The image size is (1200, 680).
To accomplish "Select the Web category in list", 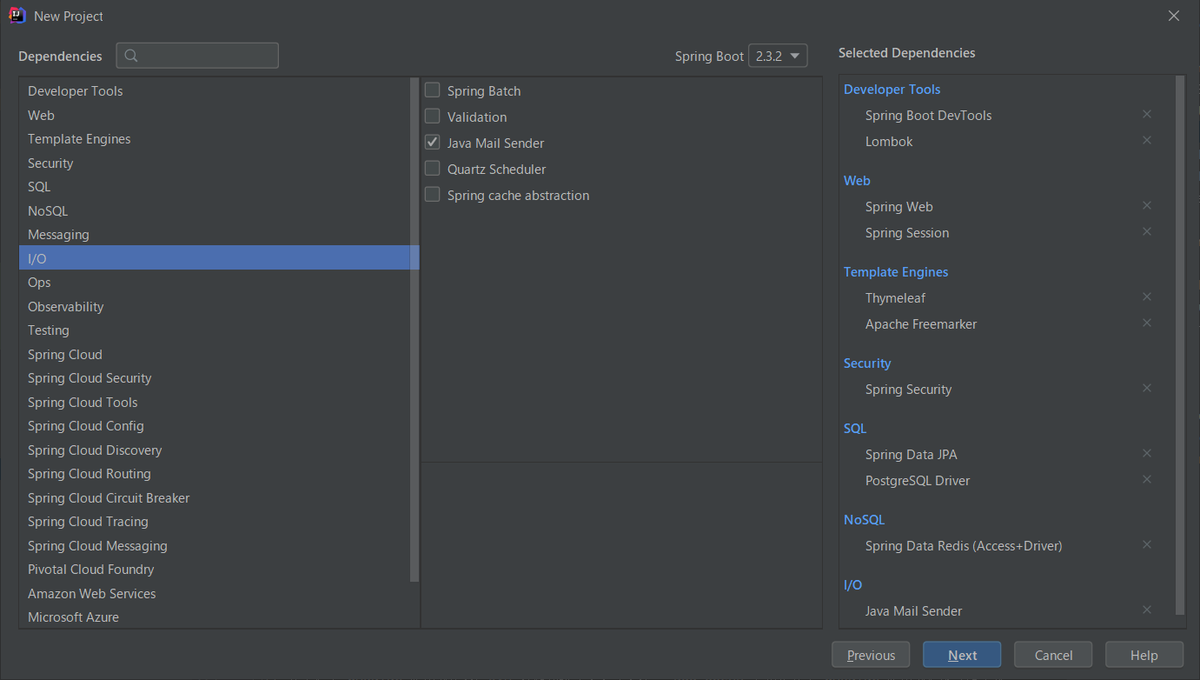I will click(x=214, y=115).
